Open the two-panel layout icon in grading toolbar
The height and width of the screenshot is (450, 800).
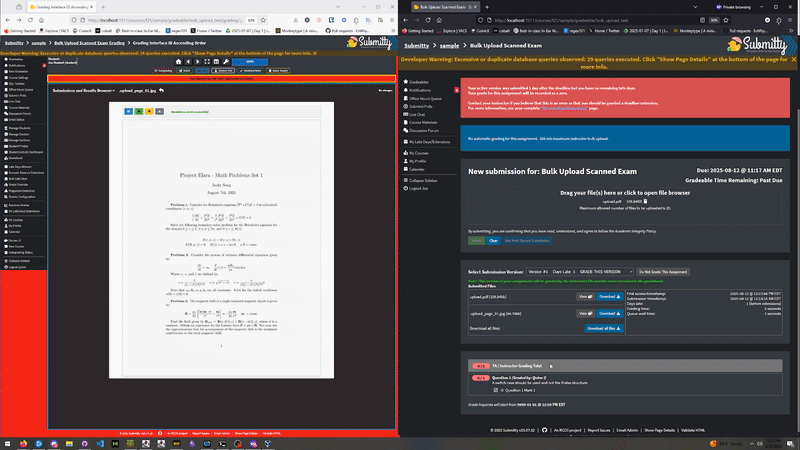click(216, 62)
